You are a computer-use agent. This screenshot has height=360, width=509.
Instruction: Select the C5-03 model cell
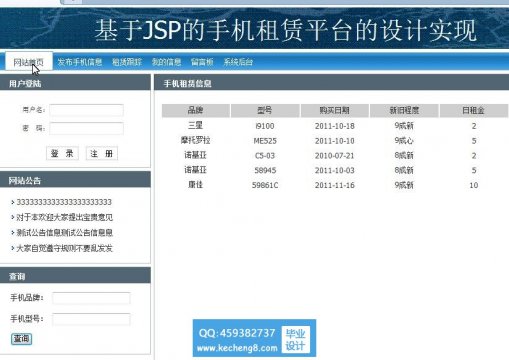tap(265, 156)
